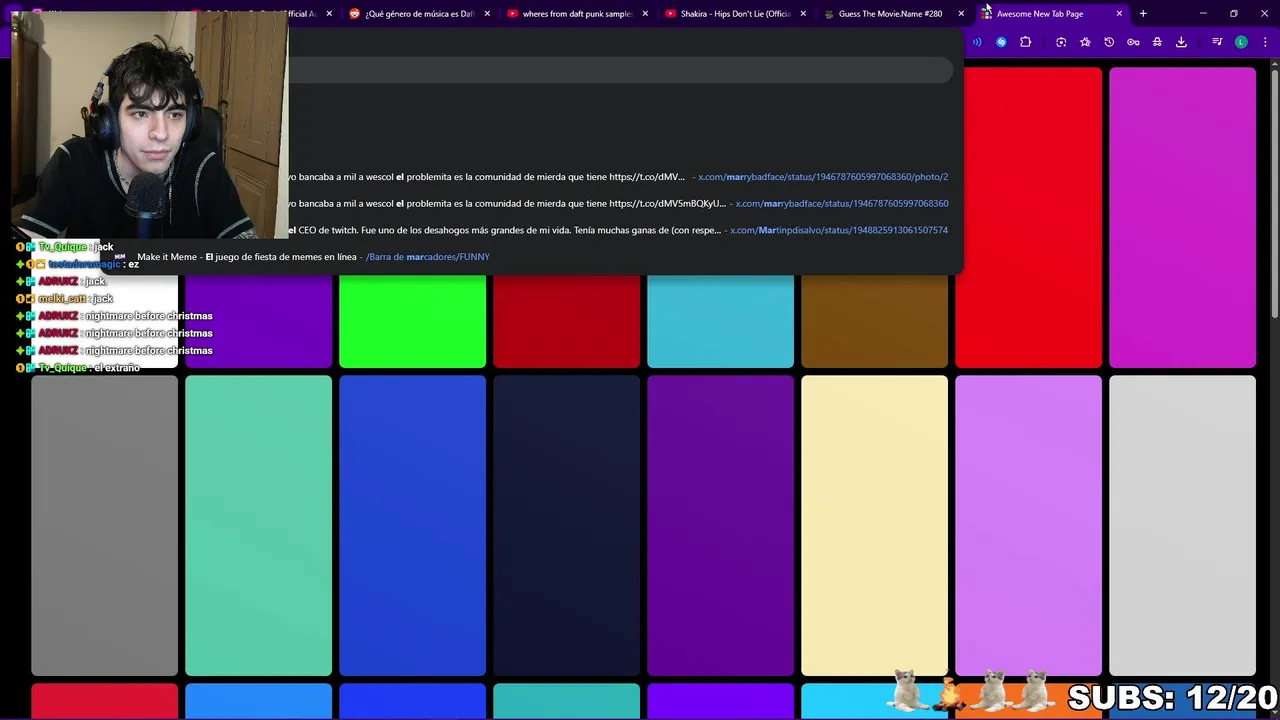Close the Awesome New Tab Page tab
This screenshot has width=1280, height=720.
[1119, 14]
